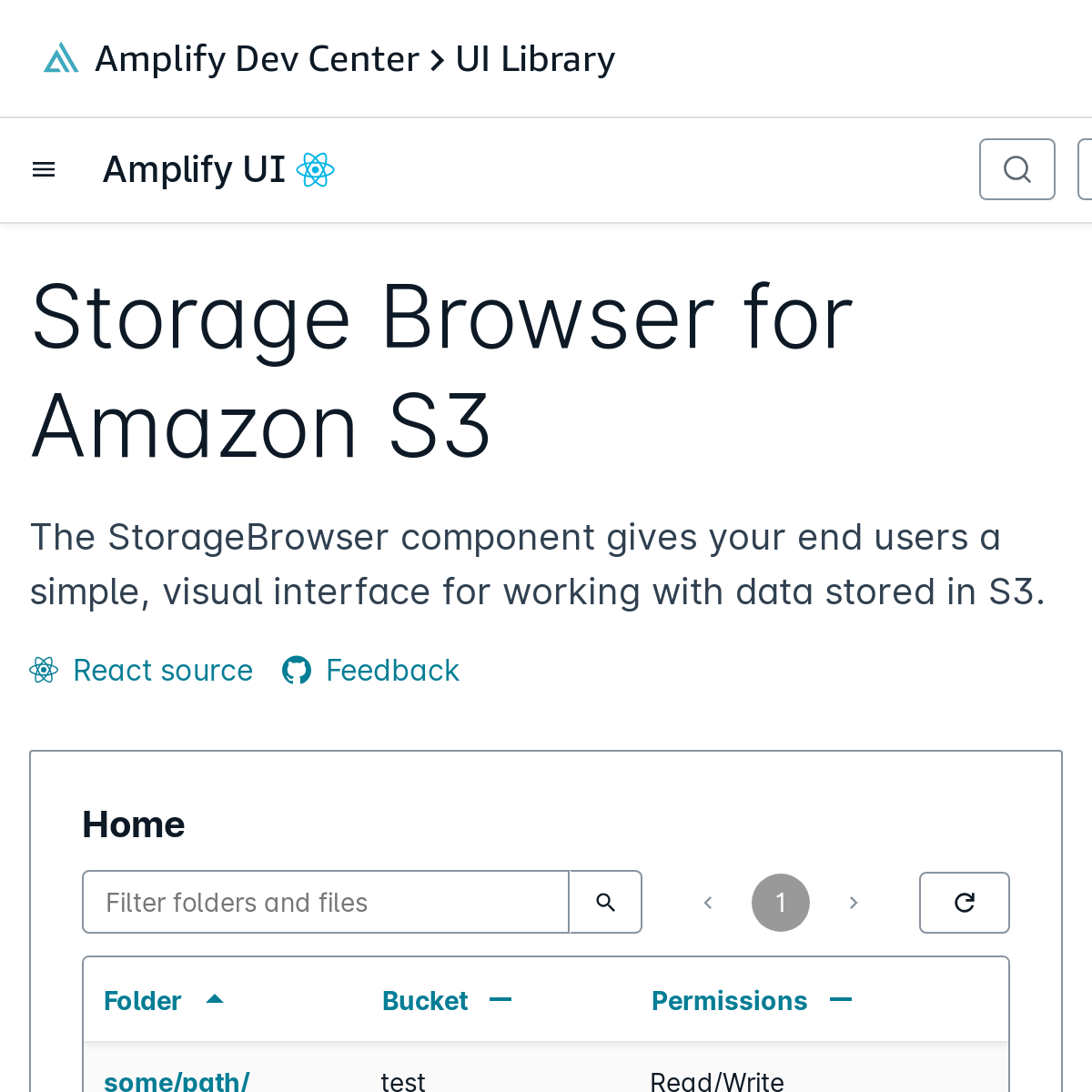Click the GitHub icon beside Feedback
This screenshot has height=1092, width=1092.
[297, 671]
